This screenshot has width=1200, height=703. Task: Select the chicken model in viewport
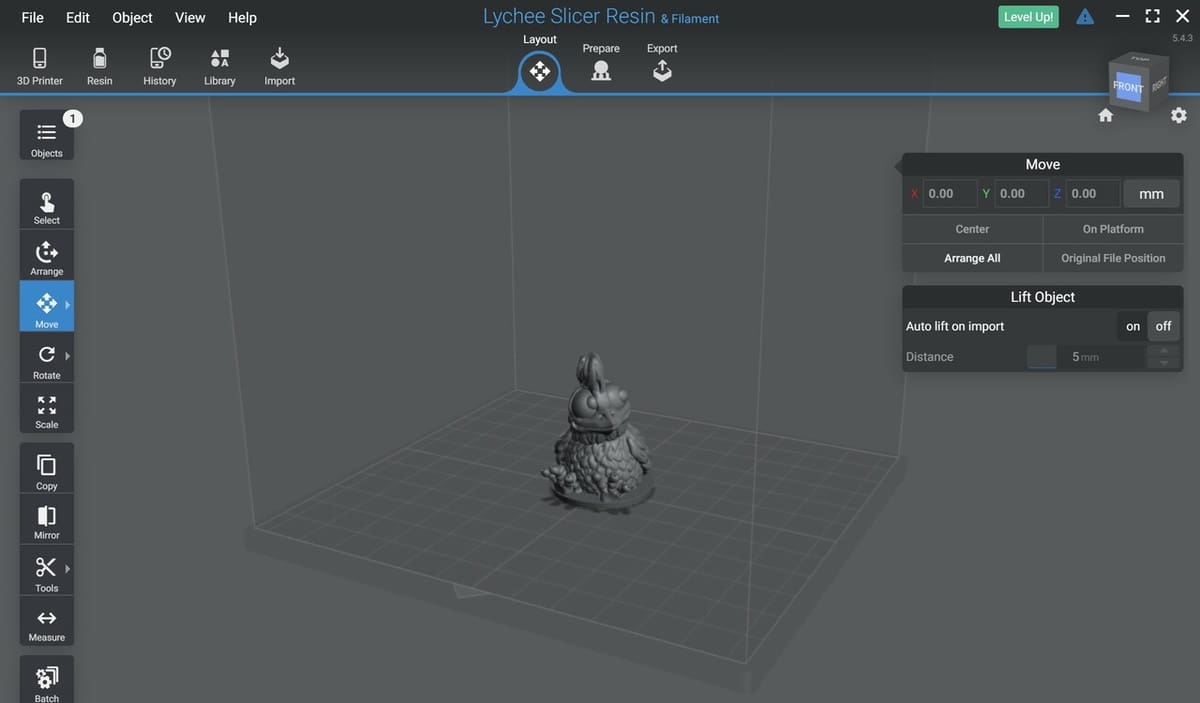tap(597, 432)
